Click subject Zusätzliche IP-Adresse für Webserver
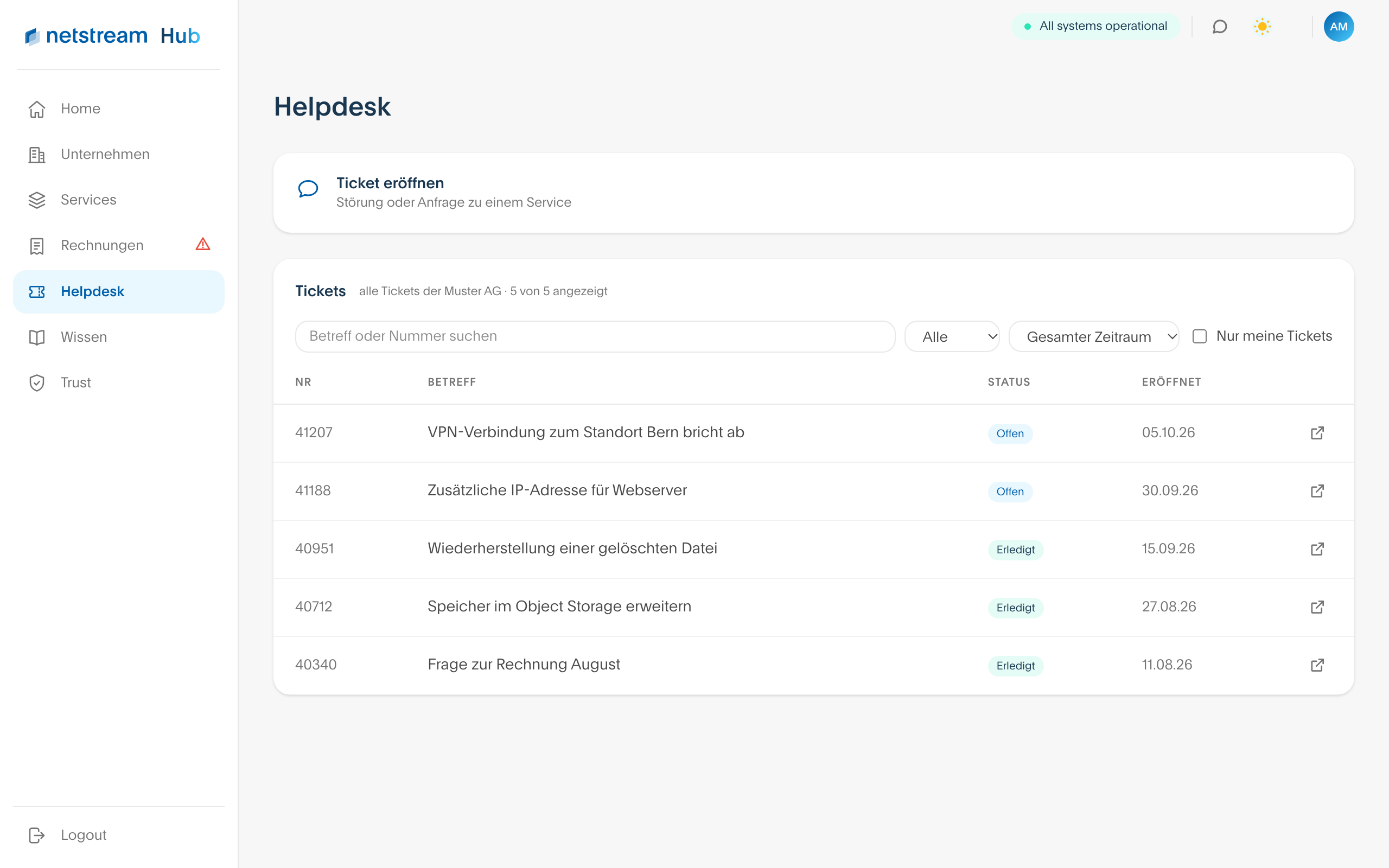Image resolution: width=1389 pixels, height=868 pixels. tap(557, 490)
